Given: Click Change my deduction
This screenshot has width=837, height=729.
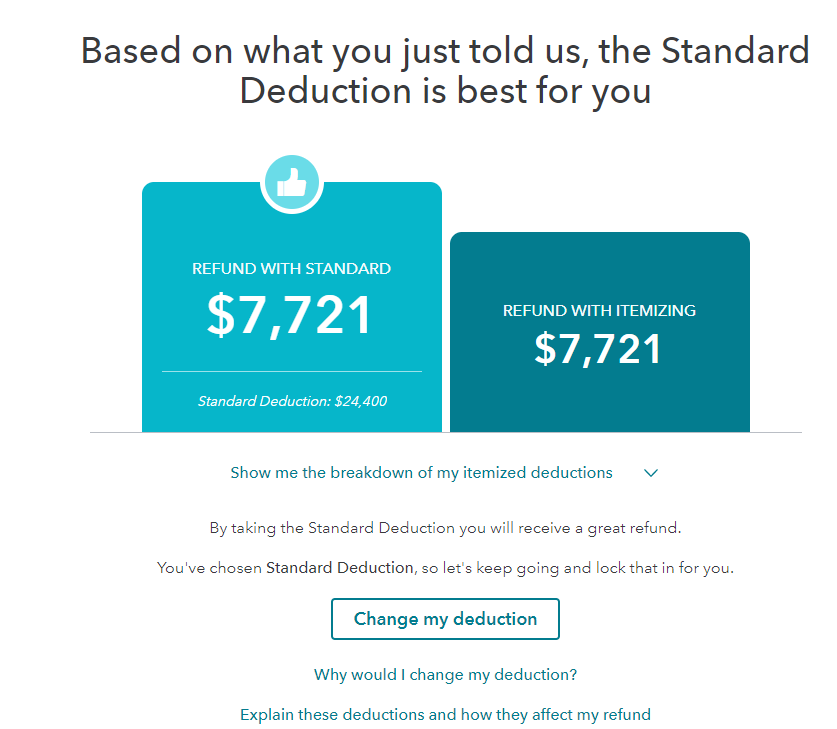Looking at the screenshot, I should (x=445, y=619).
